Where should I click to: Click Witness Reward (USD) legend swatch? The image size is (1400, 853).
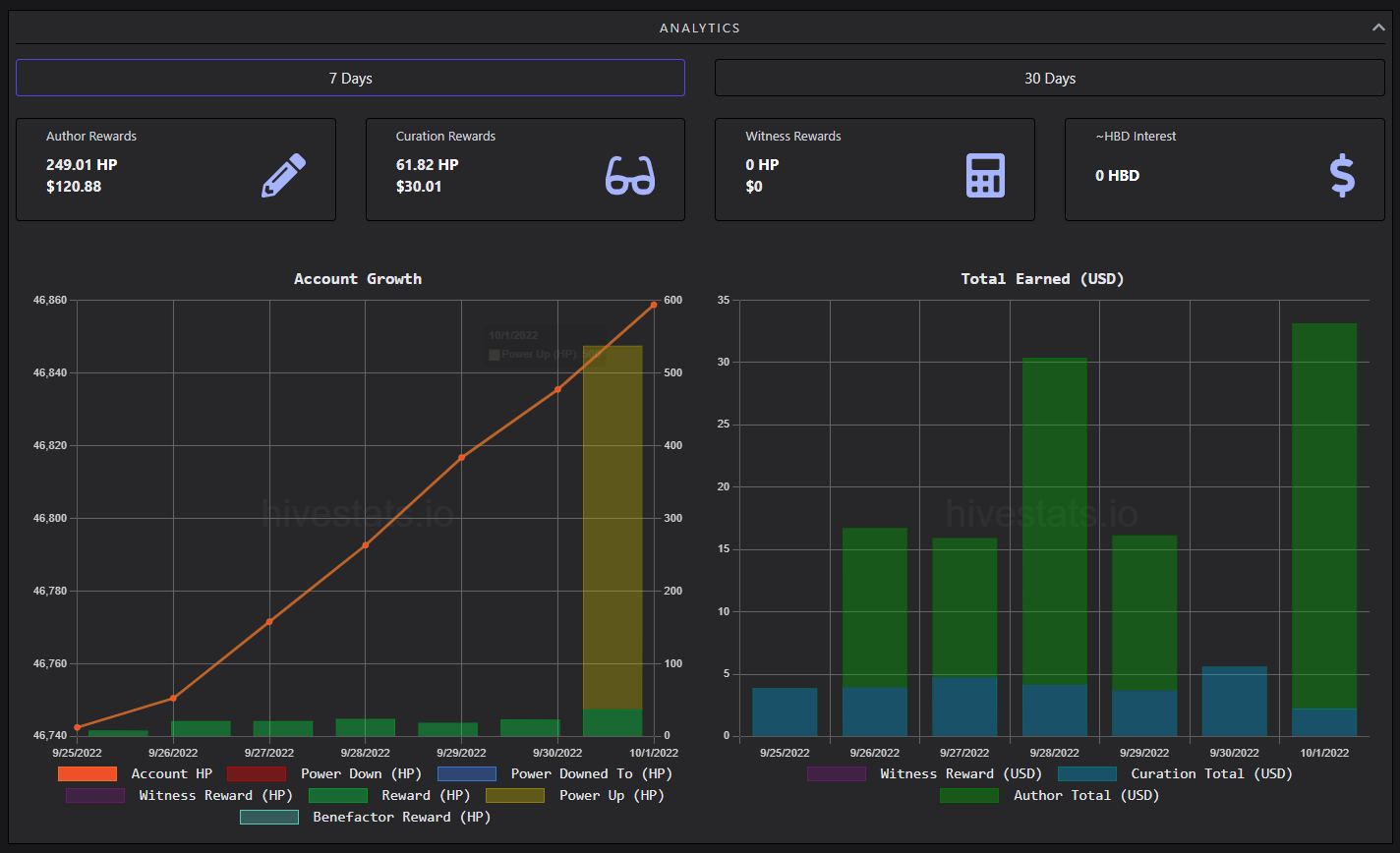836,773
